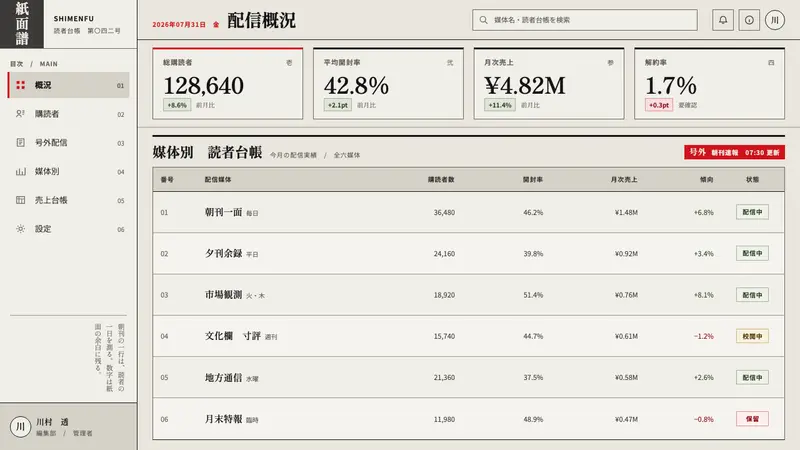
Task: Click open rate 51.4%
Action: (533, 295)
